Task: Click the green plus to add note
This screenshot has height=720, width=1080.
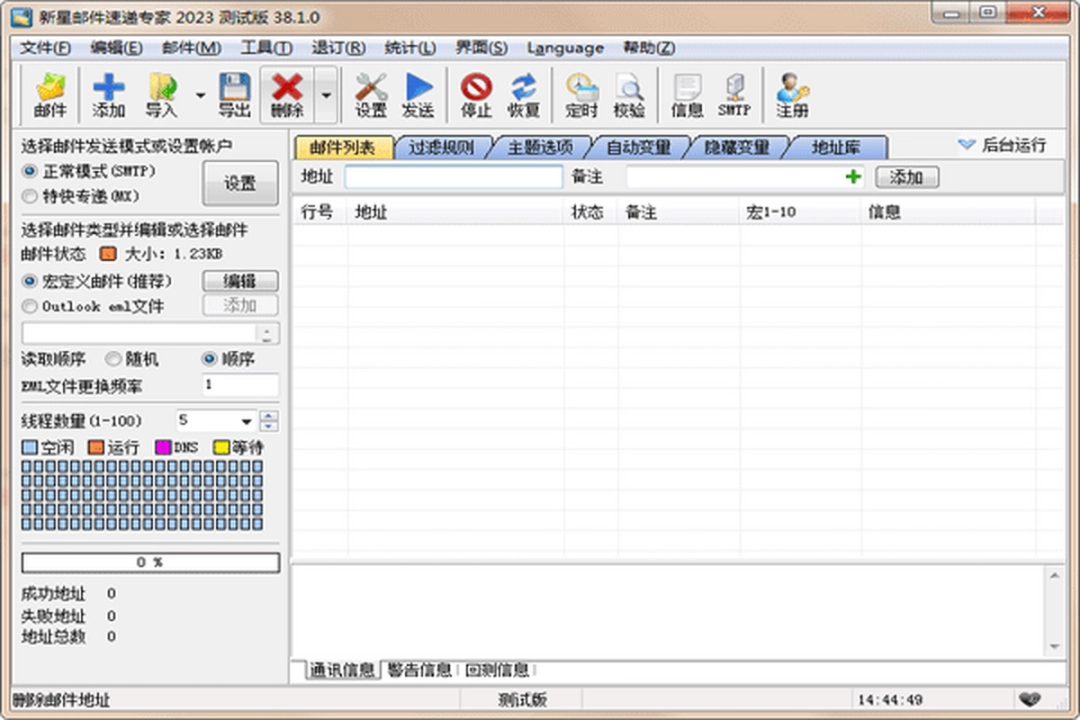Action: pos(851,176)
